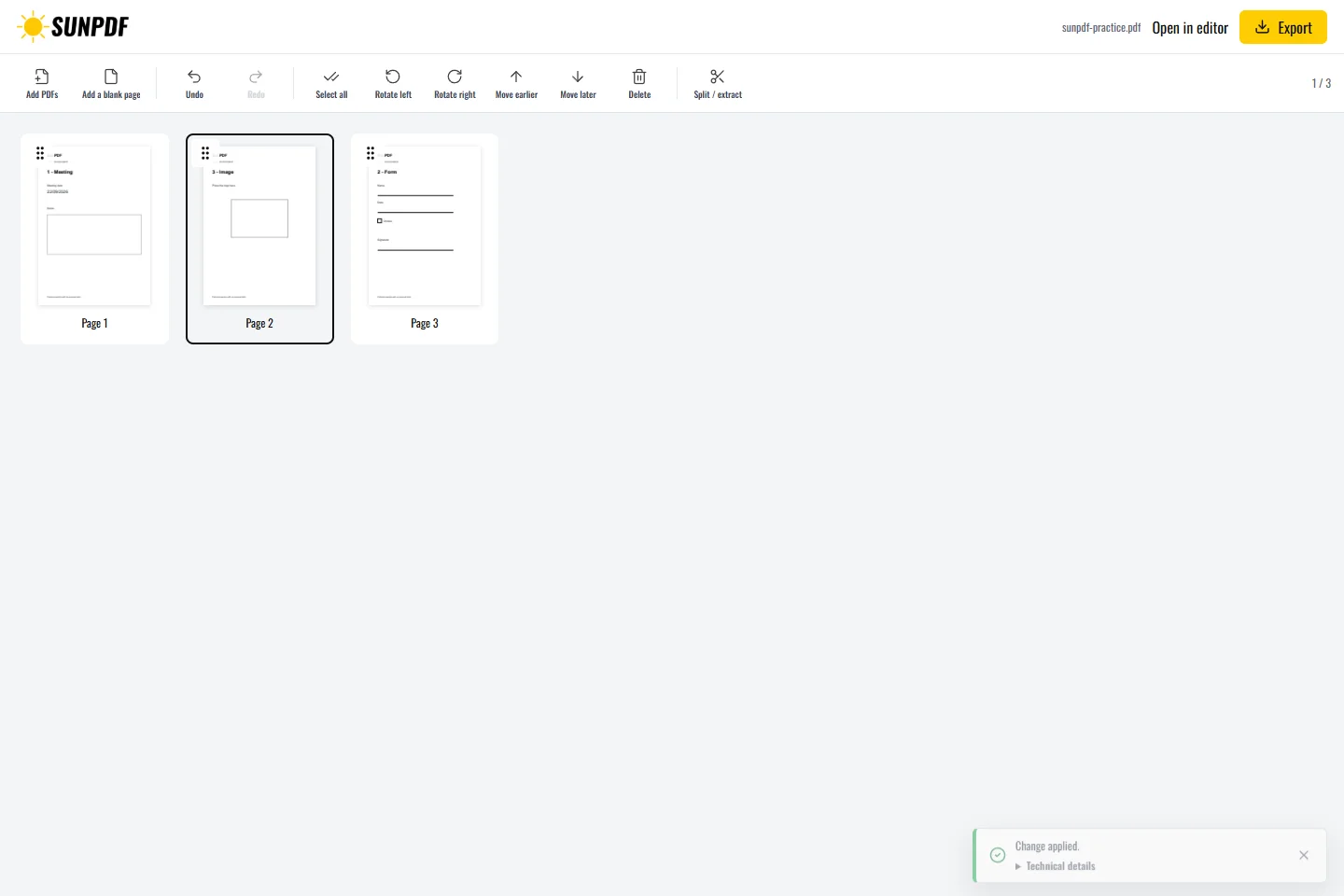Click the drag handle on Page 1
The height and width of the screenshot is (896, 1344).
(40, 153)
